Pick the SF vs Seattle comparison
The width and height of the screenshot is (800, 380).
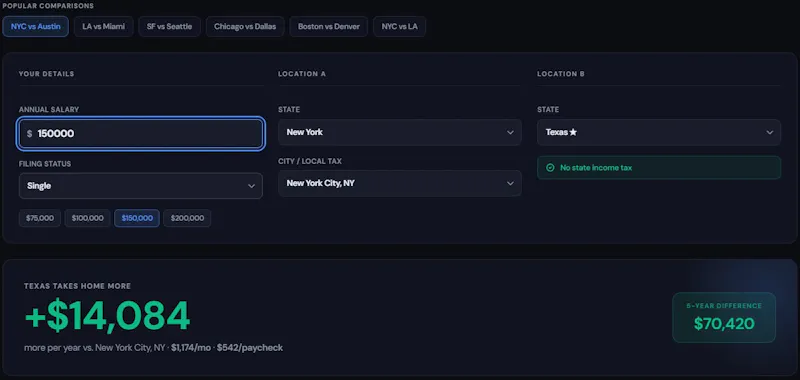tap(169, 27)
